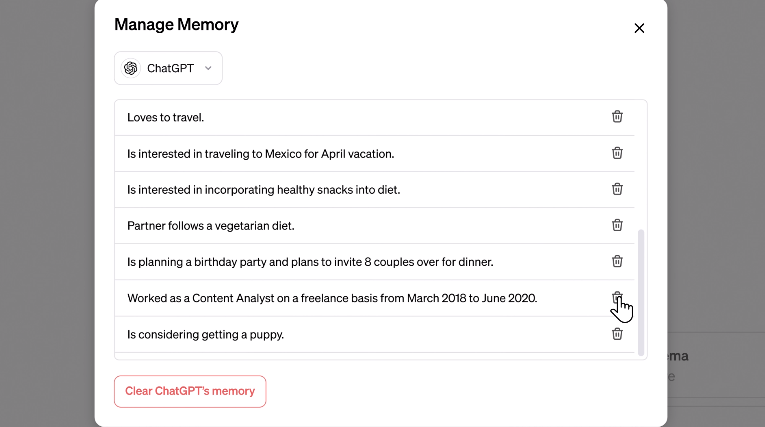Screen dimensions: 765x427
Task: Click Clear ChatGPT's memory button
Action: coord(190,391)
